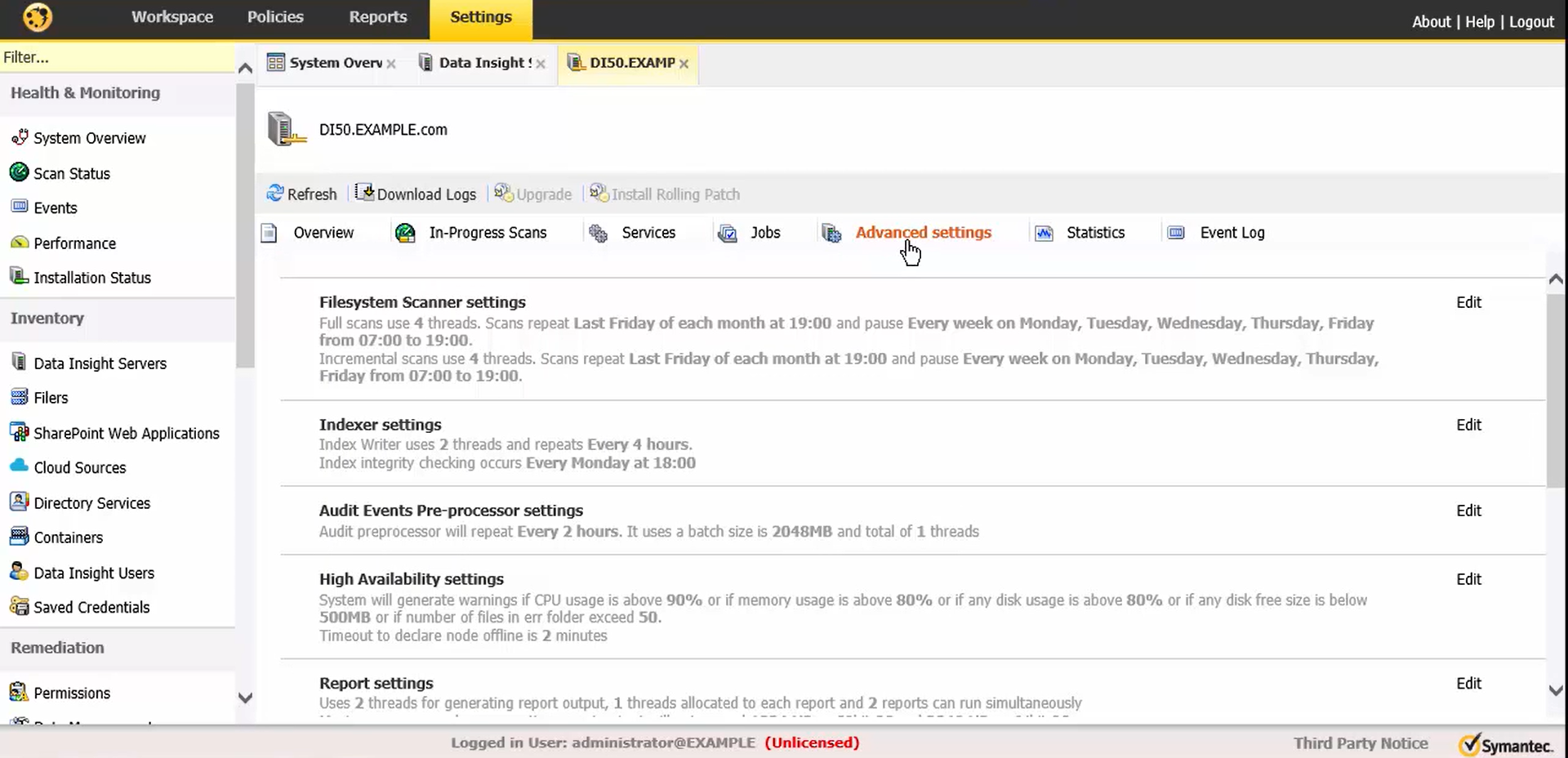Image resolution: width=1568 pixels, height=758 pixels.
Task: Click the Cloud Sources cloud icon
Action: coord(20,466)
